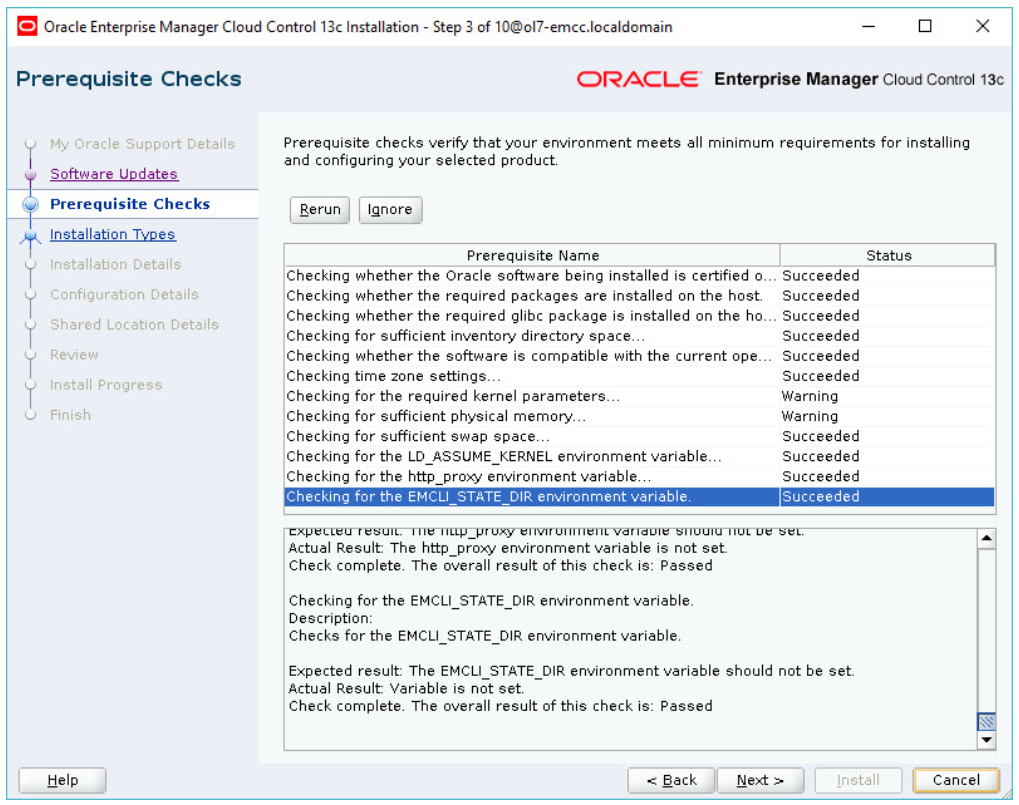Select row checking sufficient swap space
1019x805 pixels.
click(639, 437)
